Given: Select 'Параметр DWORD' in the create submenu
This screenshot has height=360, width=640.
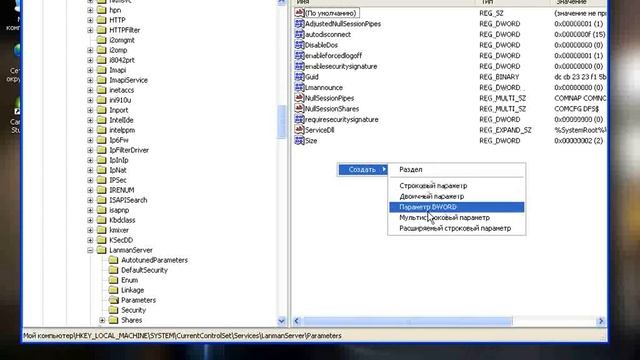Looking at the screenshot, I should pyautogui.click(x=456, y=207).
